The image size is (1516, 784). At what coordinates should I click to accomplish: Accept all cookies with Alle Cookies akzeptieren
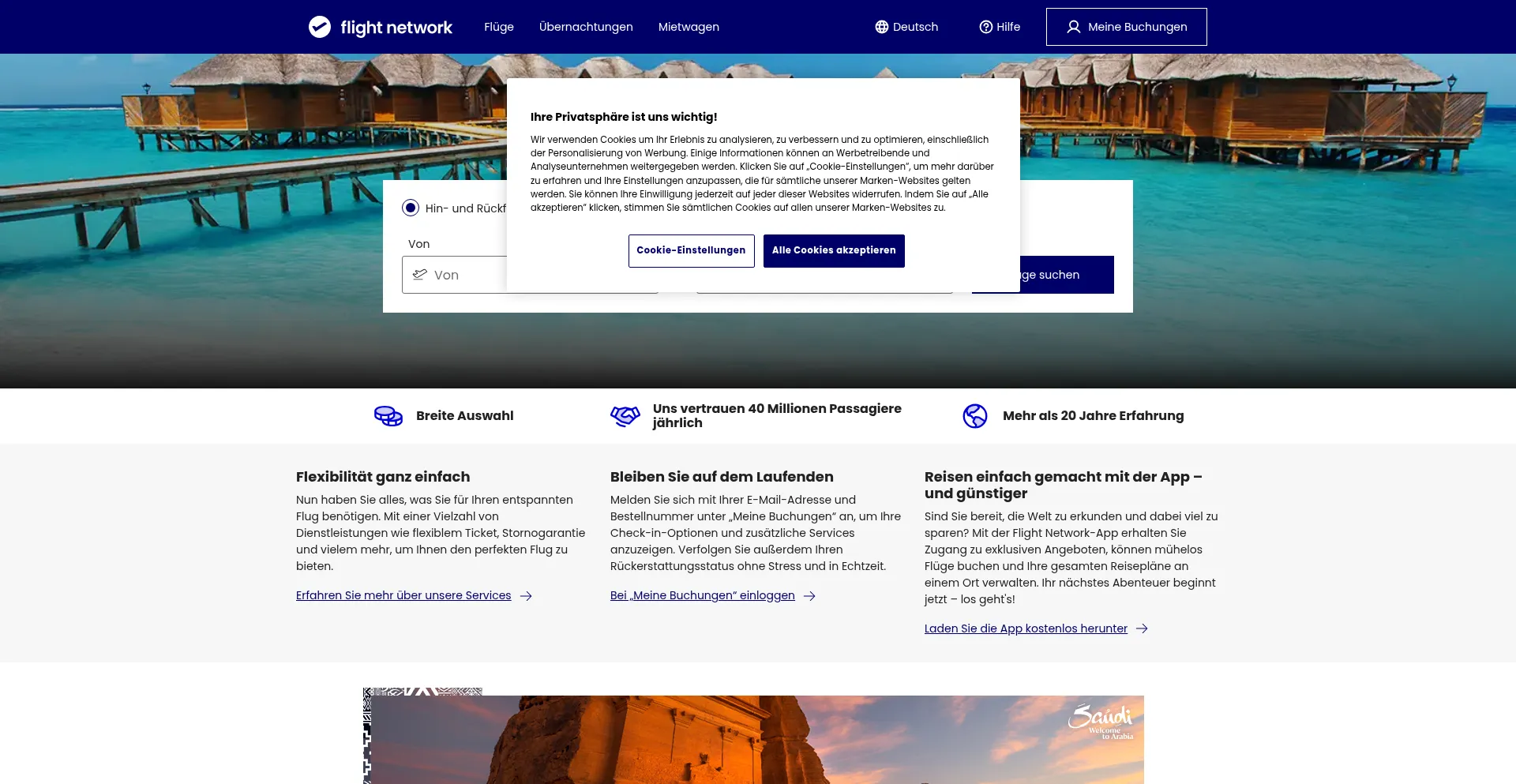[834, 251]
